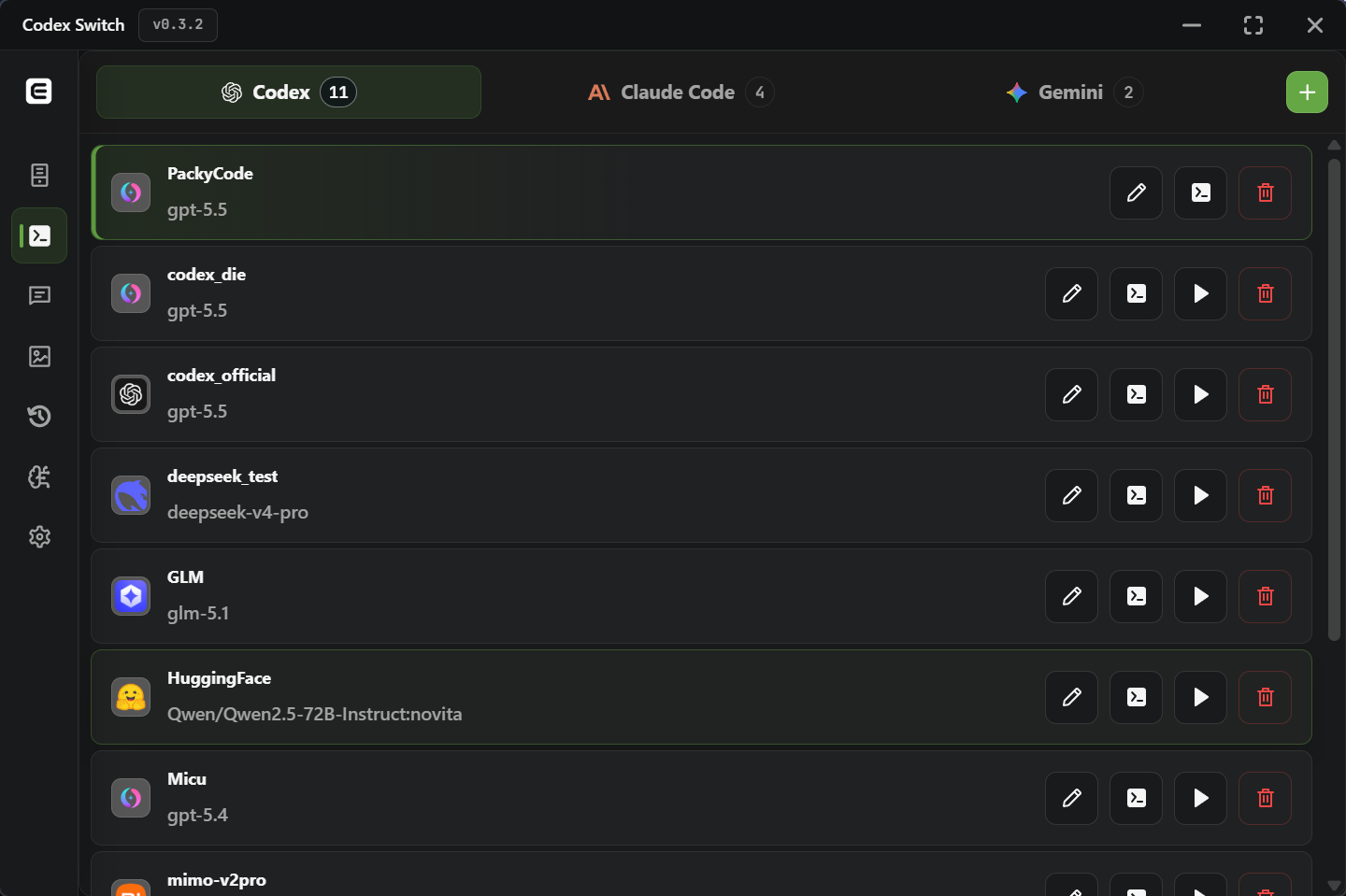Viewport: 1346px width, 896px height.
Task: Delete the GLM provider
Action: tap(1265, 596)
